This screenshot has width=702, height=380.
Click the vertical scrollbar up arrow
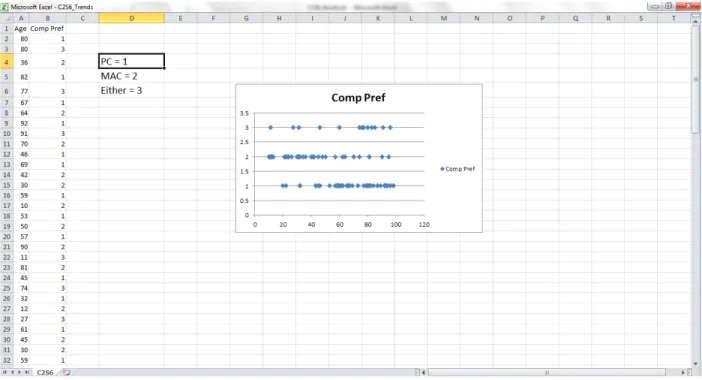click(x=696, y=21)
